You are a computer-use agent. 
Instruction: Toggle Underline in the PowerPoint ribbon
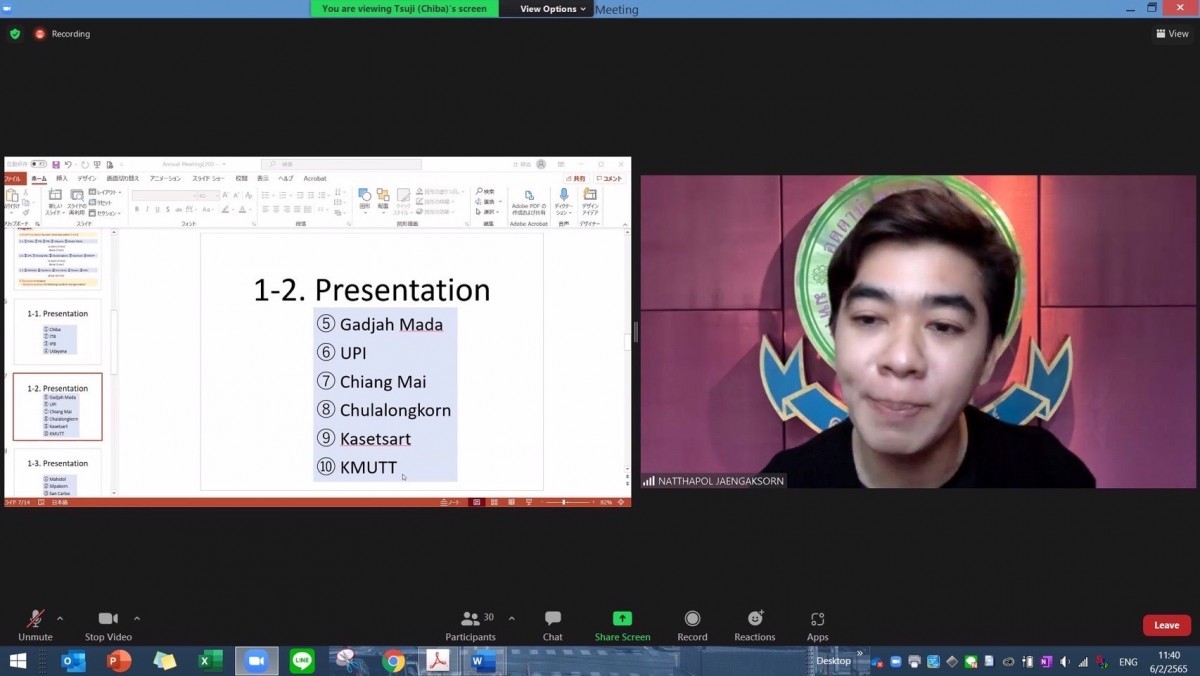pos(158,210)
